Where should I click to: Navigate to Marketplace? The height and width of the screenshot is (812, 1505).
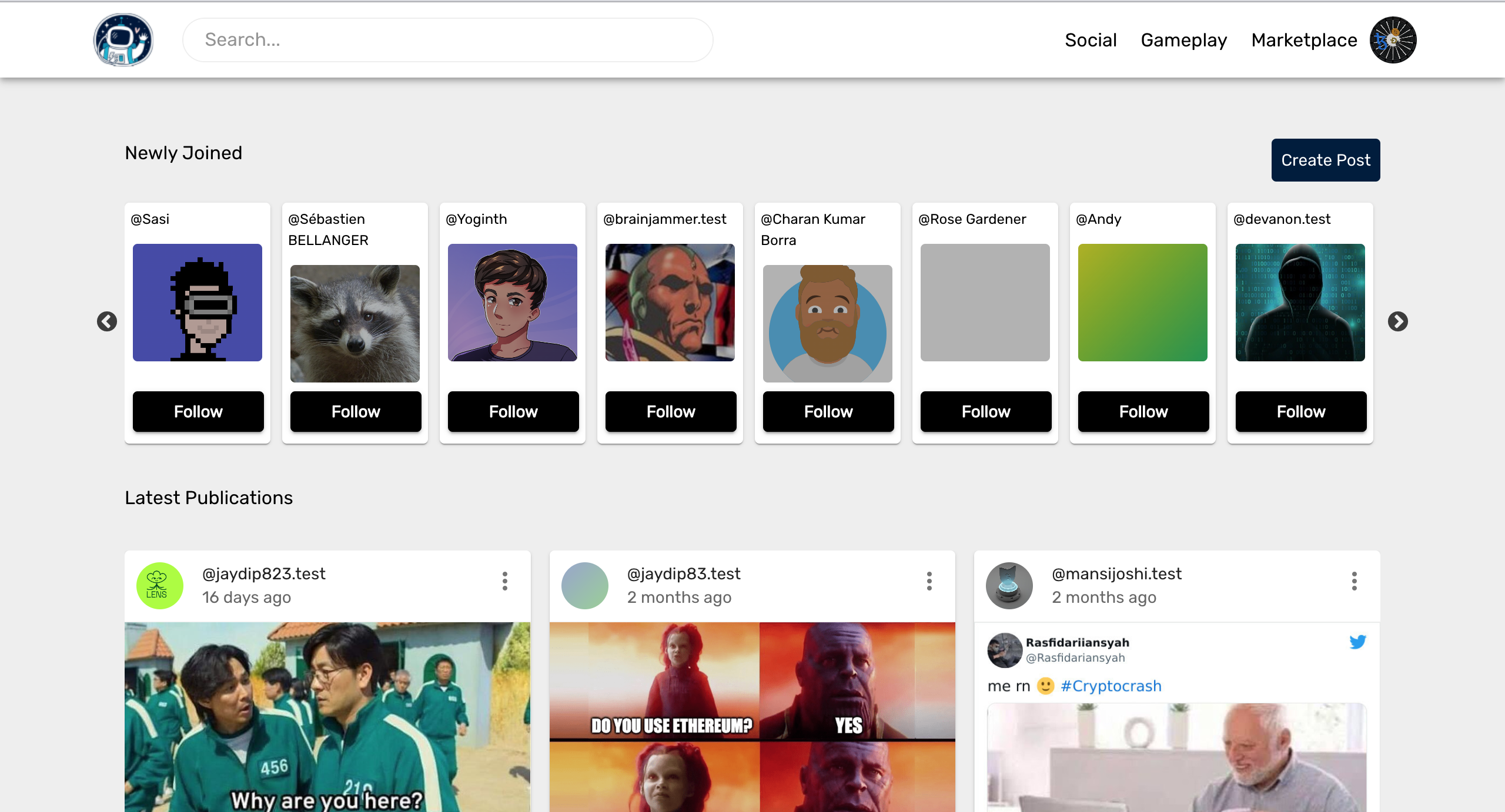coord(1304,40)
